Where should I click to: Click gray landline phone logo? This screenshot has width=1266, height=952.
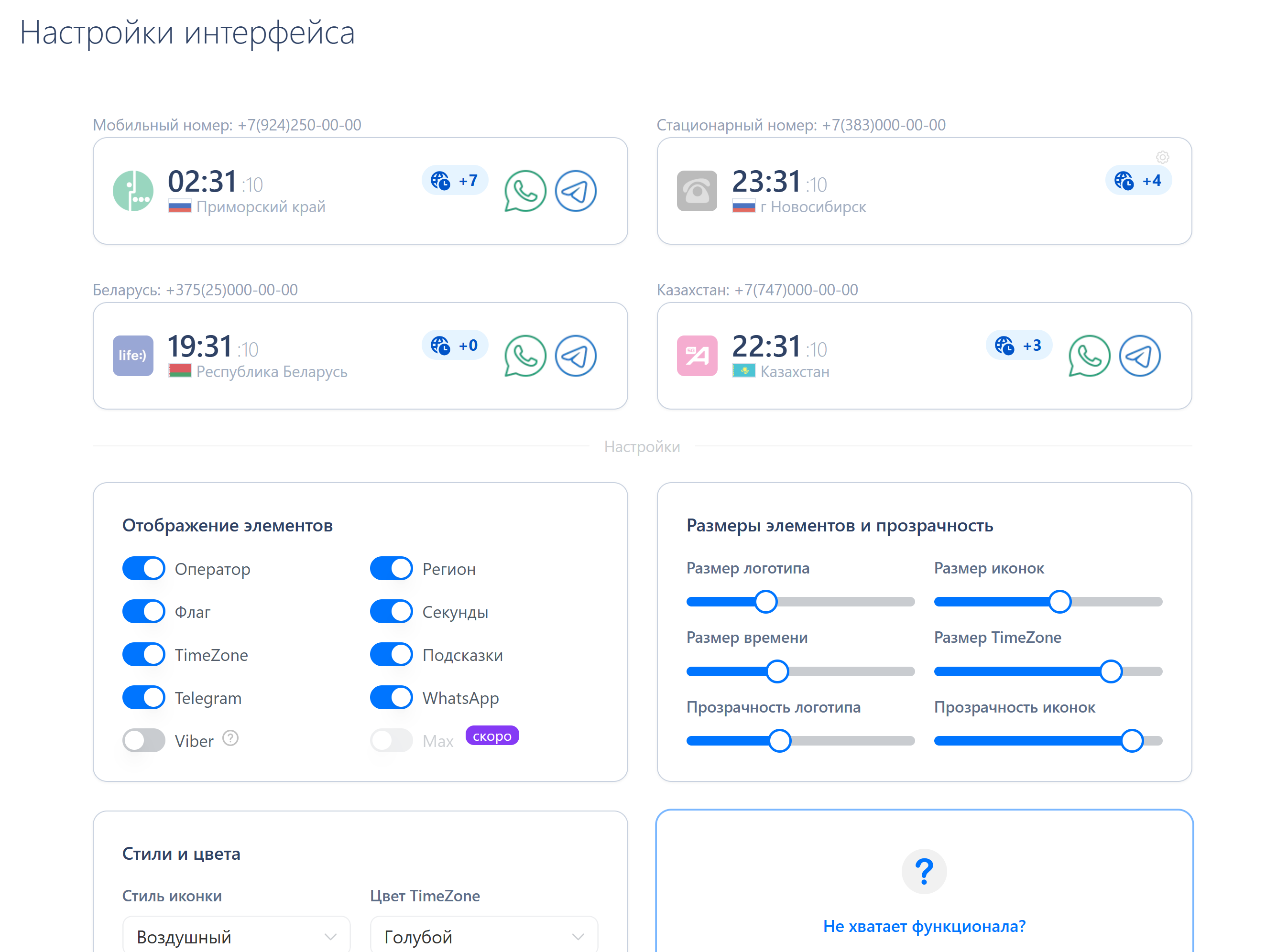pos(697,191)
